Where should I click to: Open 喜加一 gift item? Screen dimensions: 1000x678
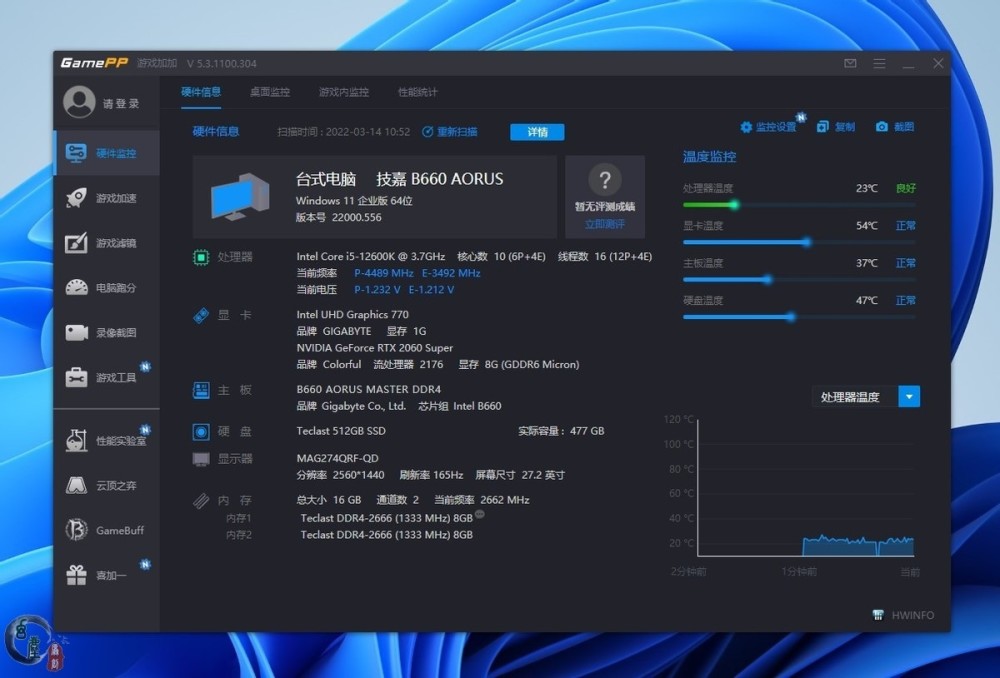(x=107, y=575)
